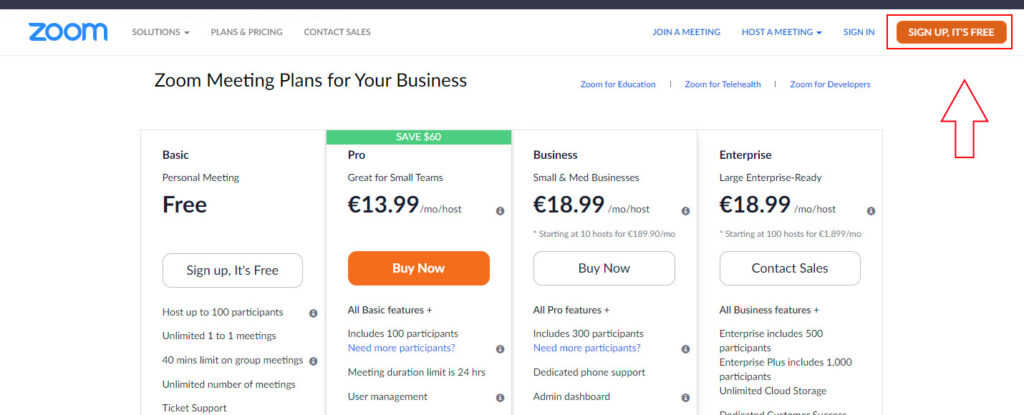This screenshot has width=1024, height=415.
Task: Open Contact Sales in the navigation bar
Action: 337,32
